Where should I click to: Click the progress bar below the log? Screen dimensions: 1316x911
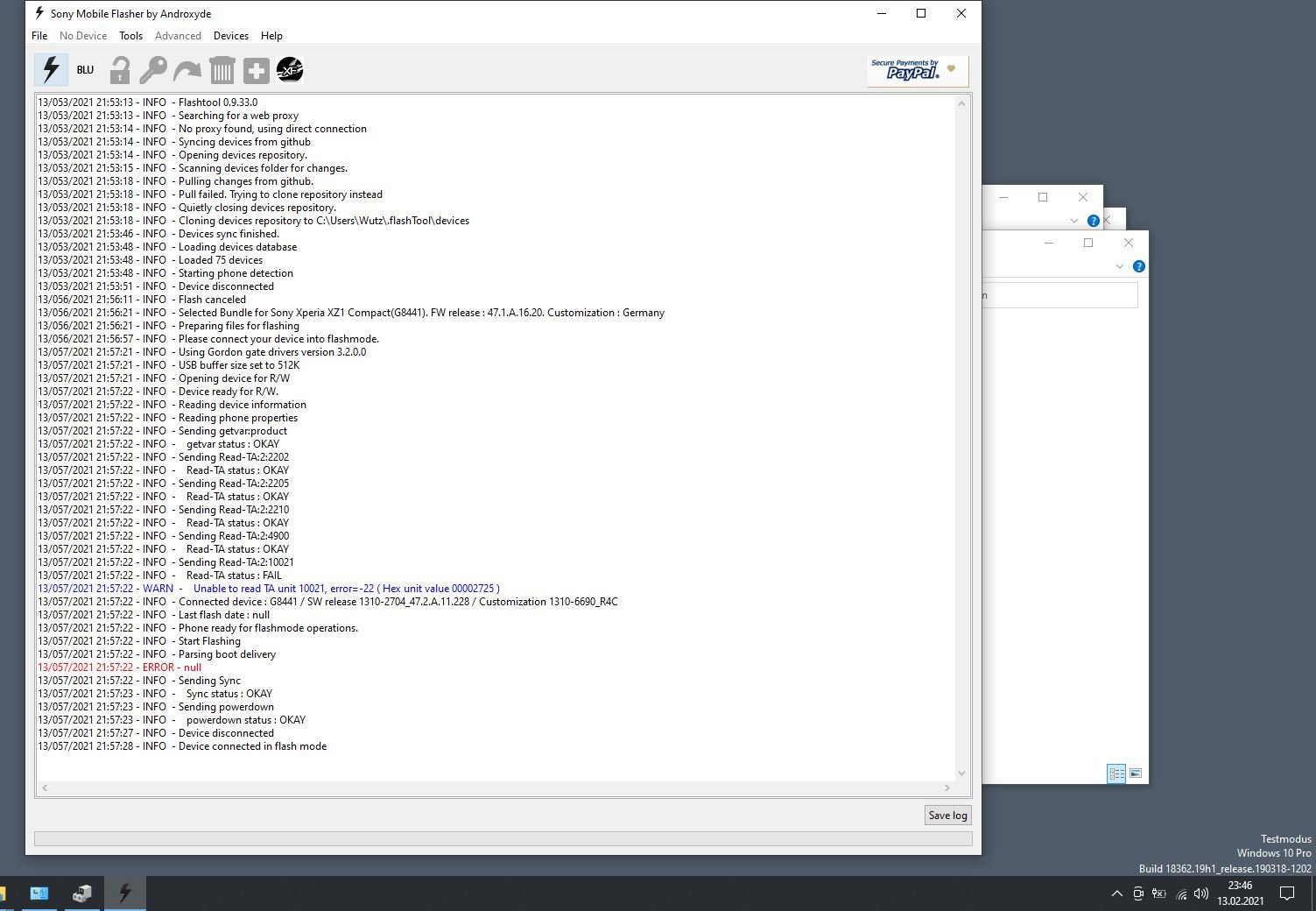[503, 838]
